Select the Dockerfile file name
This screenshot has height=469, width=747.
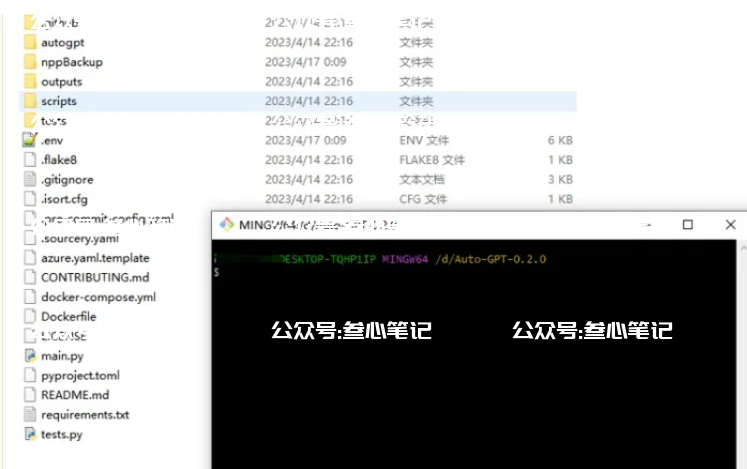tap(69, 316)
